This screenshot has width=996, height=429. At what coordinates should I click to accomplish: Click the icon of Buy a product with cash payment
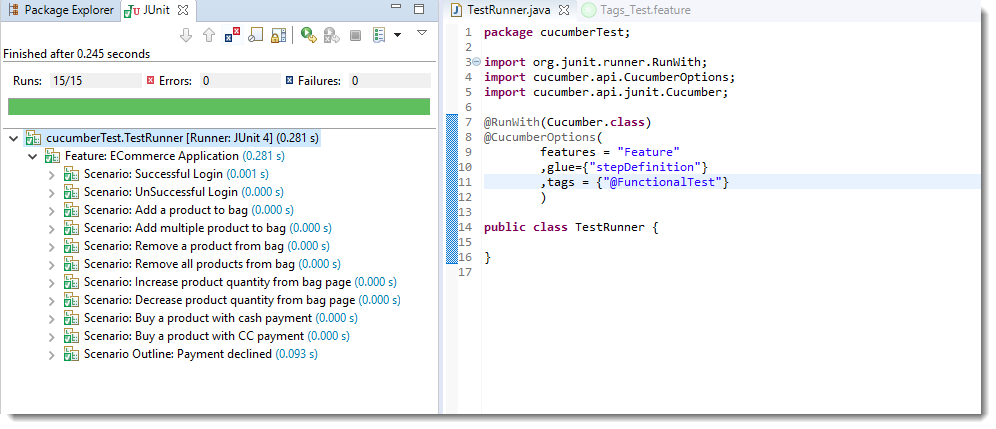[72, 318]
